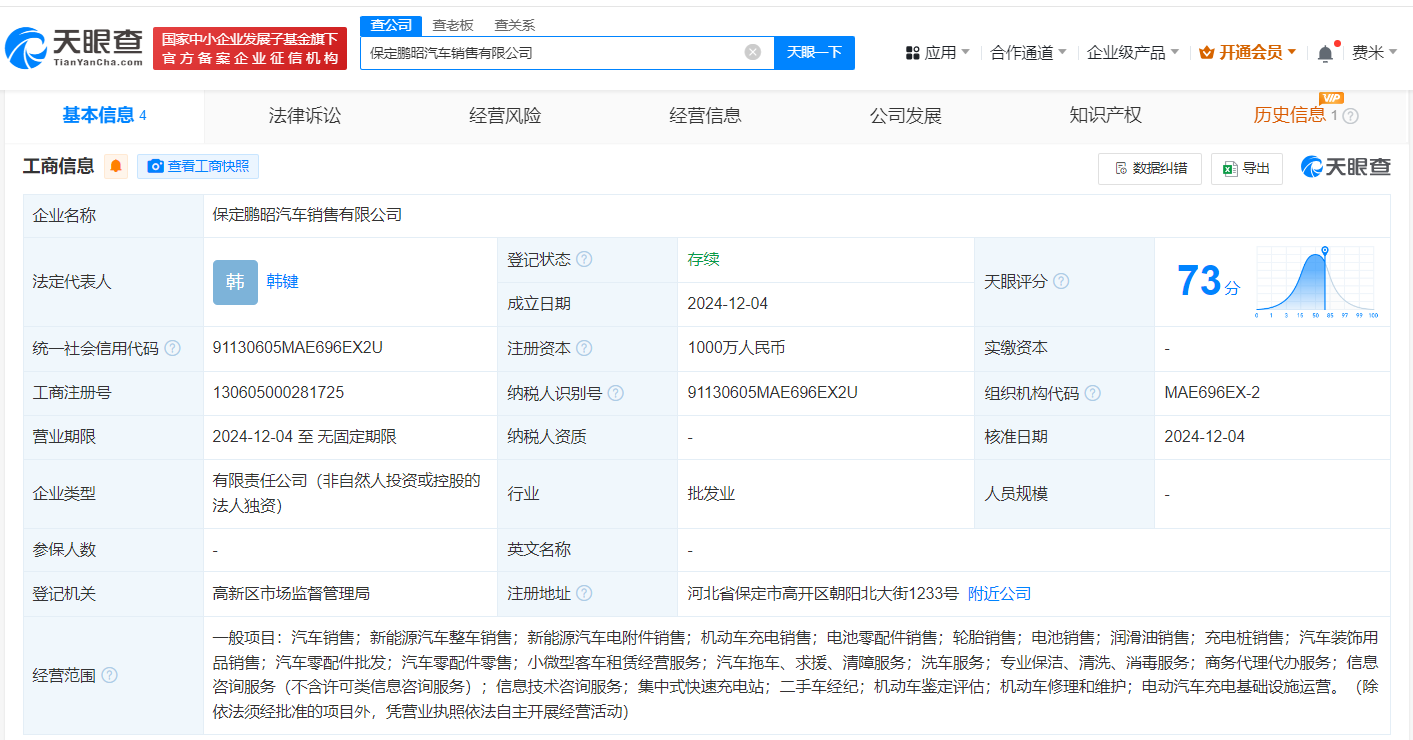Image resolution: width=1413 pixels, height=740 pixels.
Task: Click the 导出 export button
Action: [x=1247, y=169]
